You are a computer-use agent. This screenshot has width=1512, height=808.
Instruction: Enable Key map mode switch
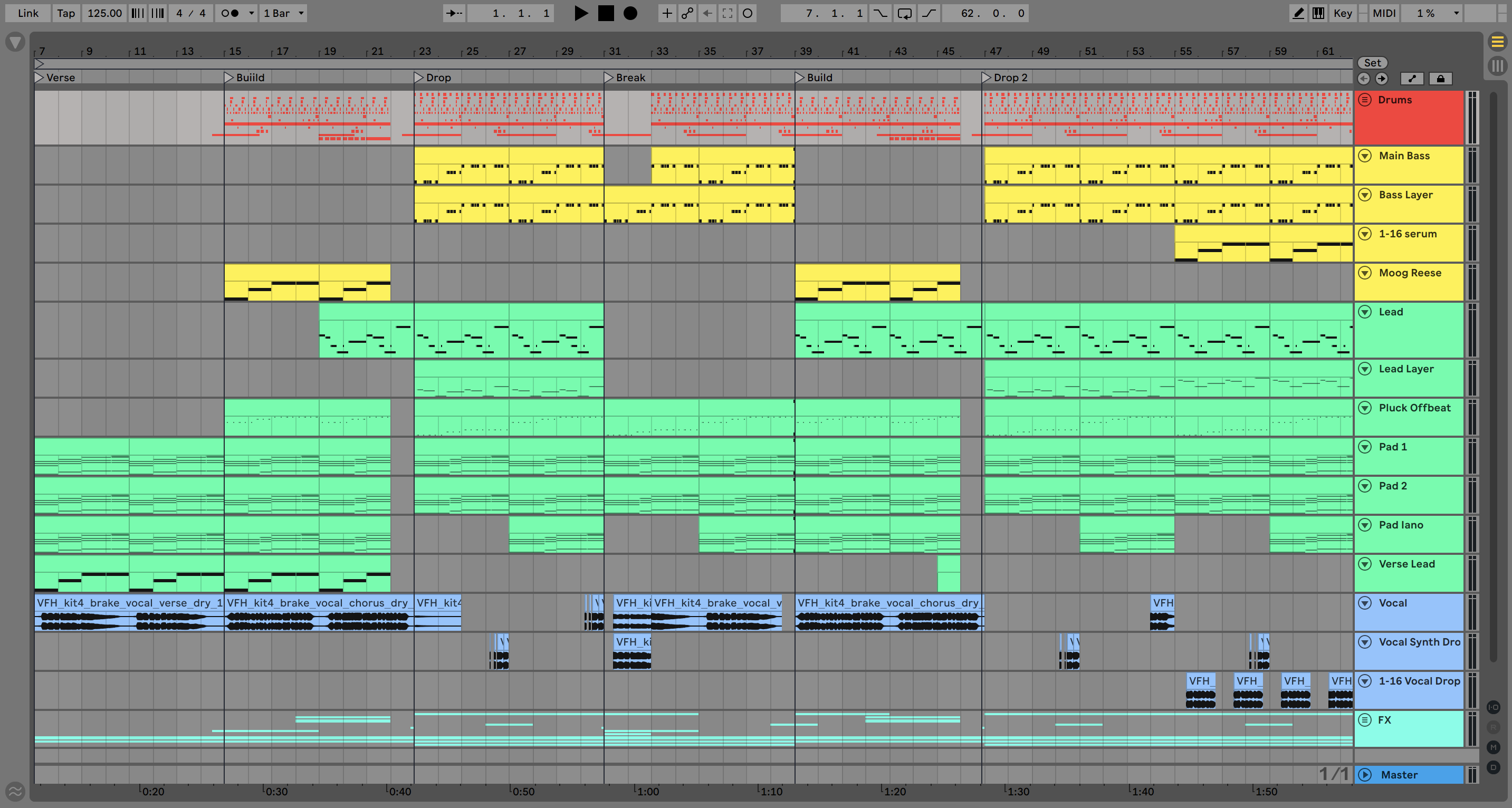click(1342, 13)
